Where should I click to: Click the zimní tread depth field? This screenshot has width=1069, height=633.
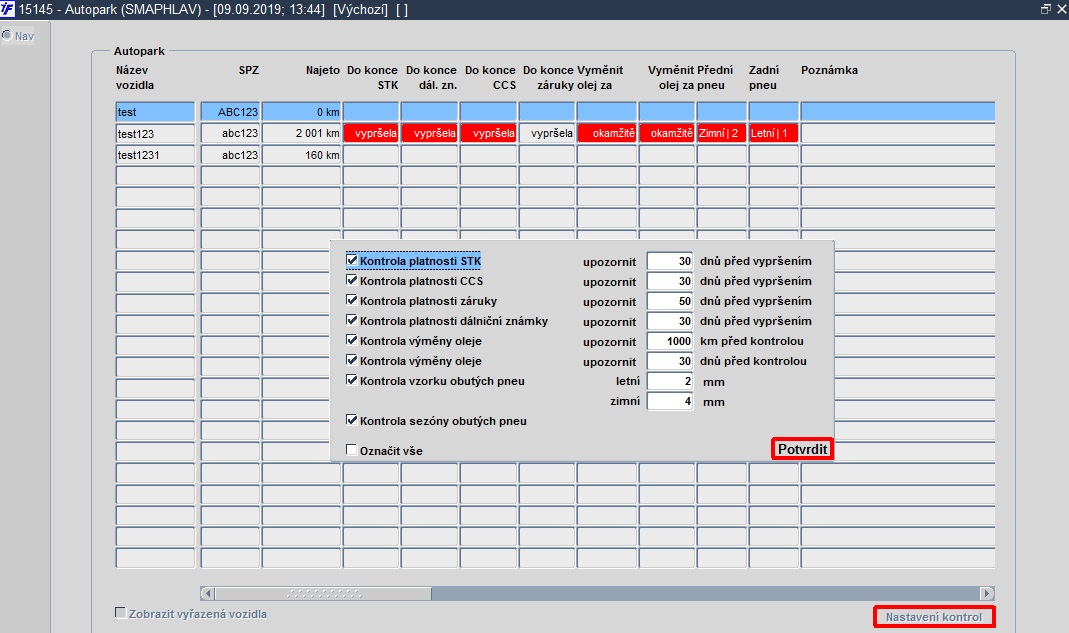[670, 401]
